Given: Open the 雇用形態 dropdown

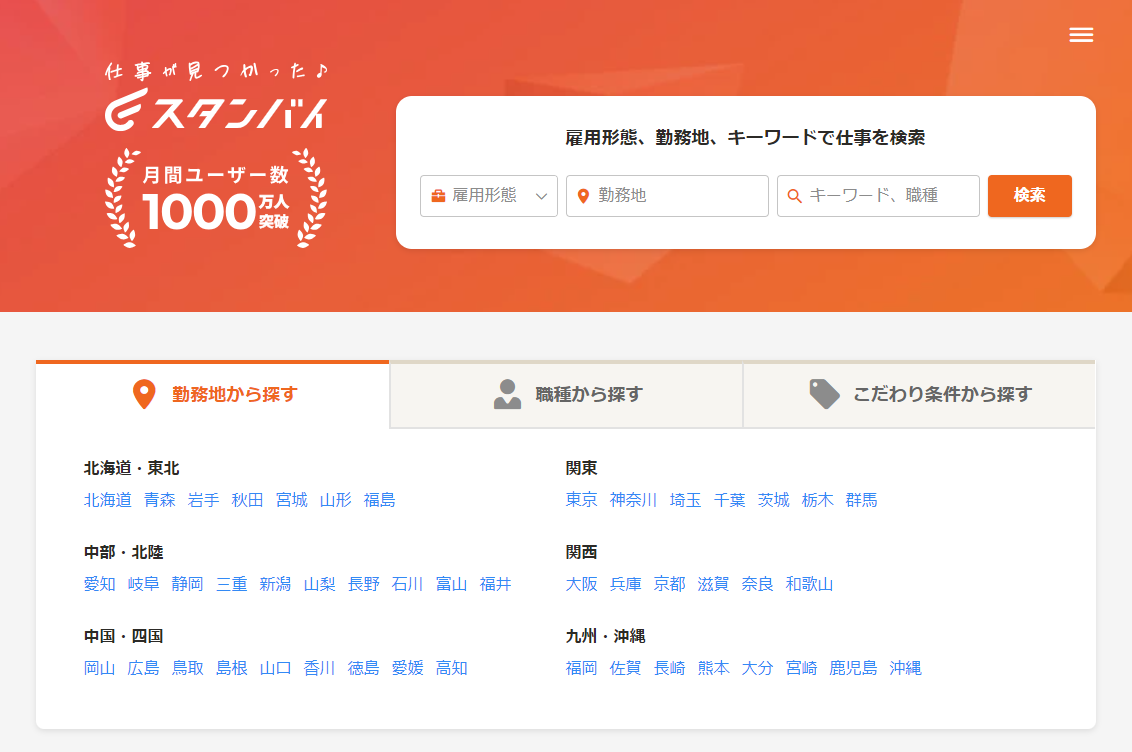Looking at the screenshot, I should click(489, 196).
